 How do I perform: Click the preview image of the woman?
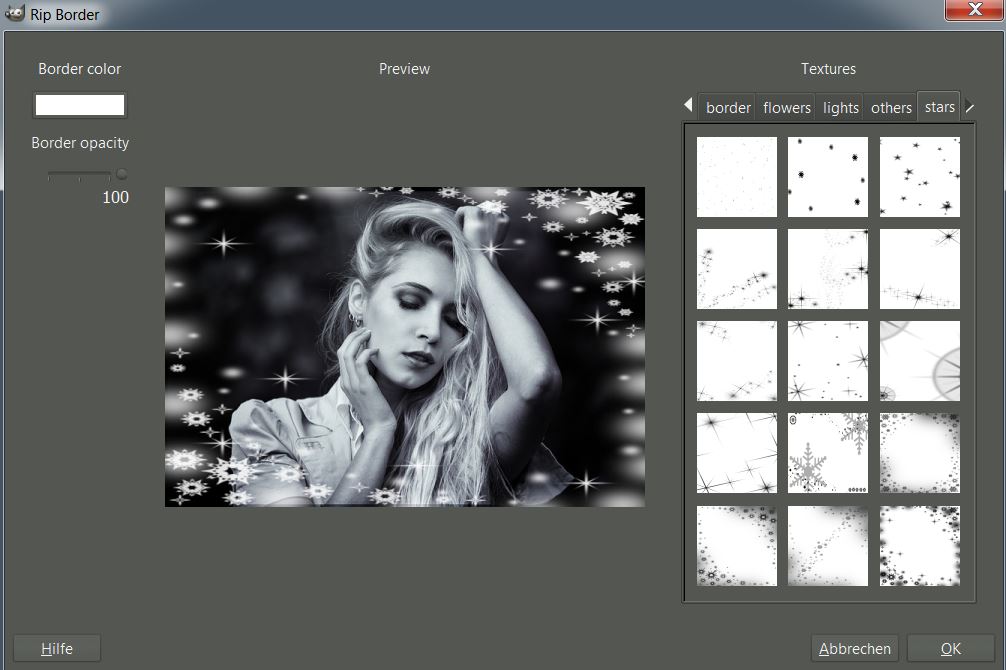405,347
